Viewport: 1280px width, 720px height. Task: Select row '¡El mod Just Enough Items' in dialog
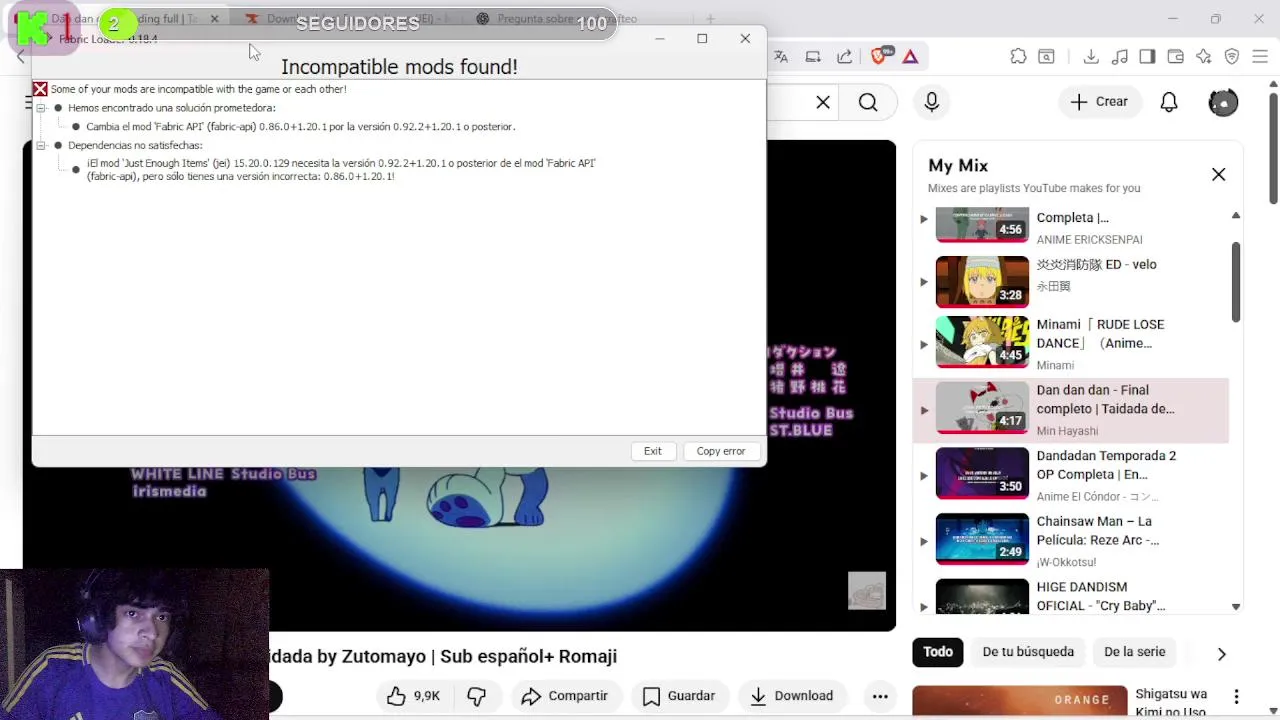coord(341,169)
